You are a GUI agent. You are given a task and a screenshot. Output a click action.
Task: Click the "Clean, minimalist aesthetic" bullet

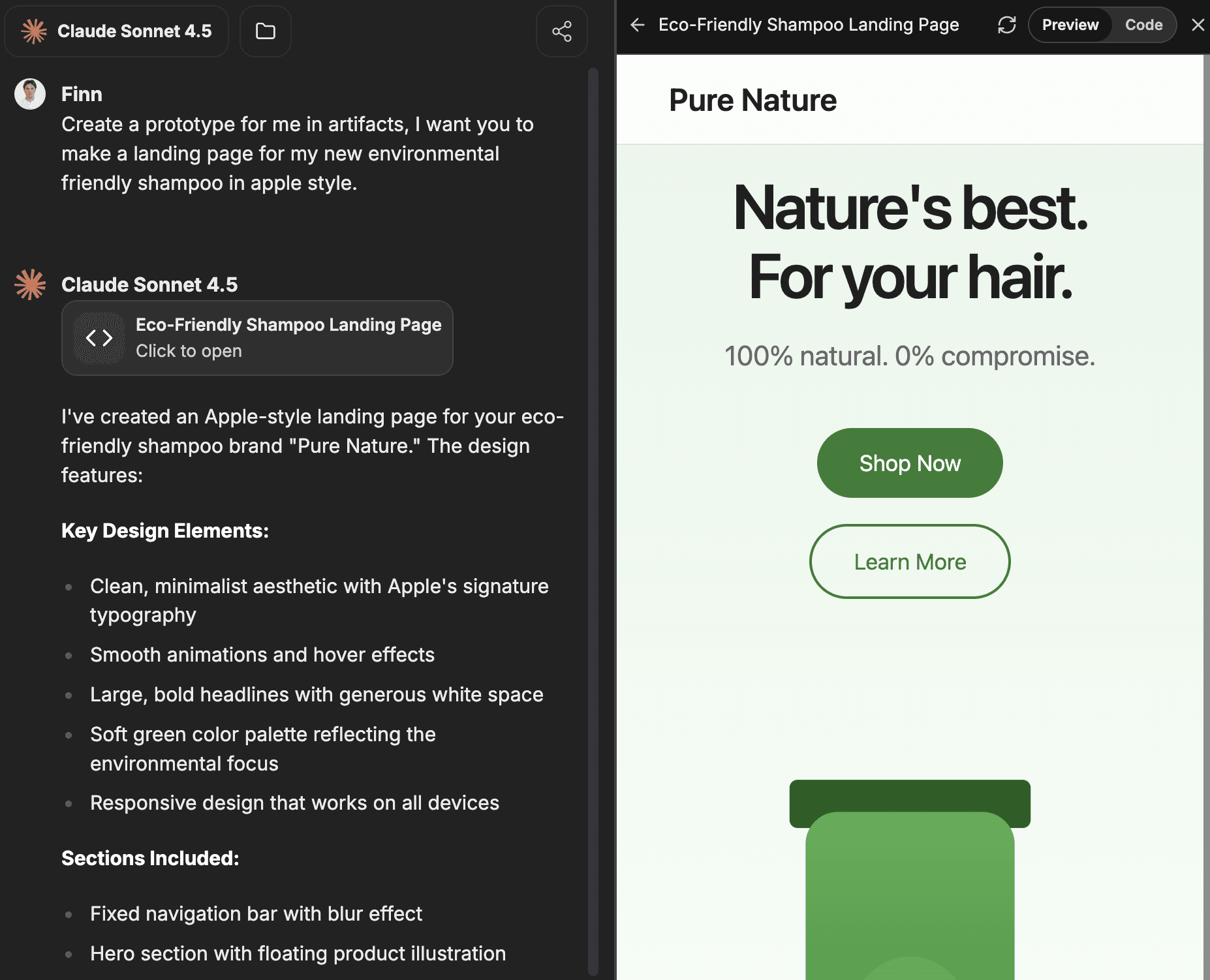(319, 601)
